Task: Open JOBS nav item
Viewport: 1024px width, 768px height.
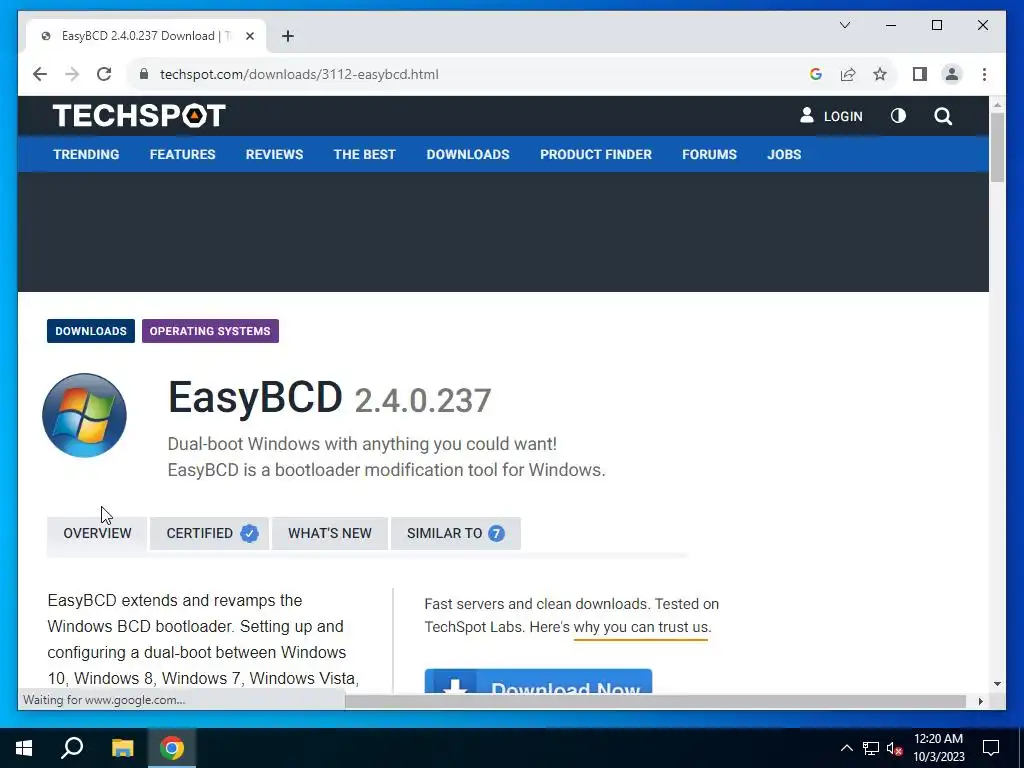Action: pos(784,155)
